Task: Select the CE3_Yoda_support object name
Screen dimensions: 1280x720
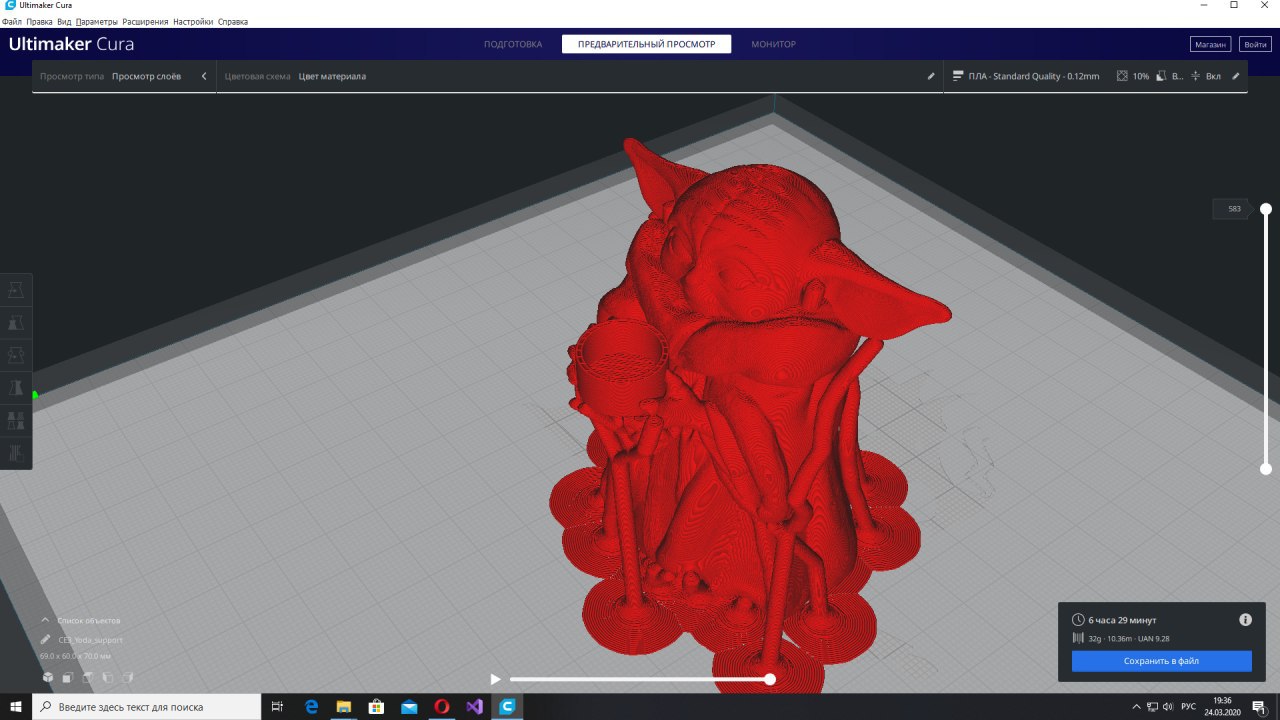Action: tap(90, 640)
